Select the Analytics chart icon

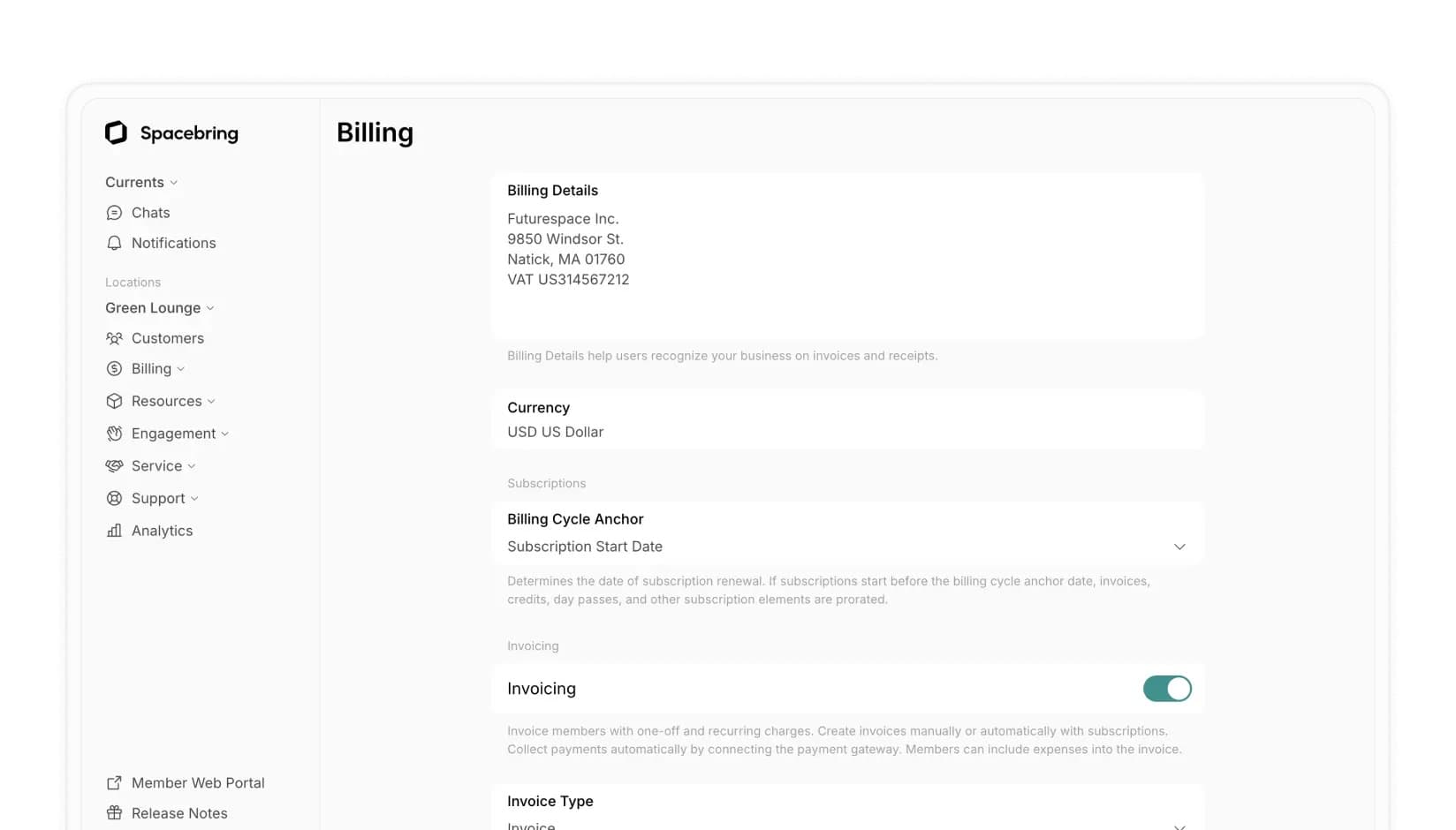(x=115, y=531)
